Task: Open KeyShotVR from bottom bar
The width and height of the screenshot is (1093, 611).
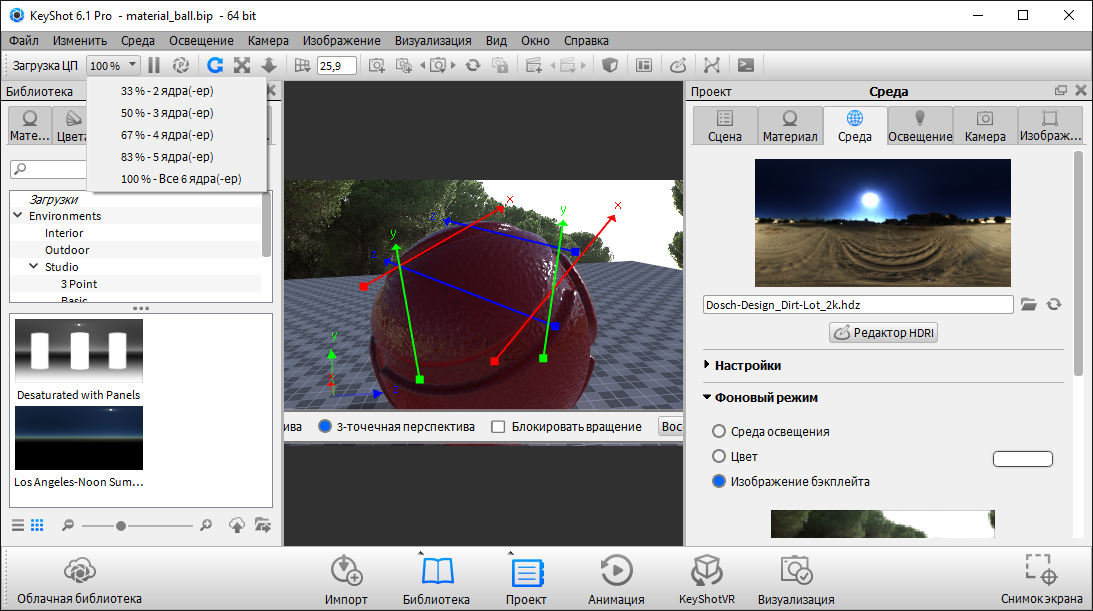Action: [x=707, y=580]
